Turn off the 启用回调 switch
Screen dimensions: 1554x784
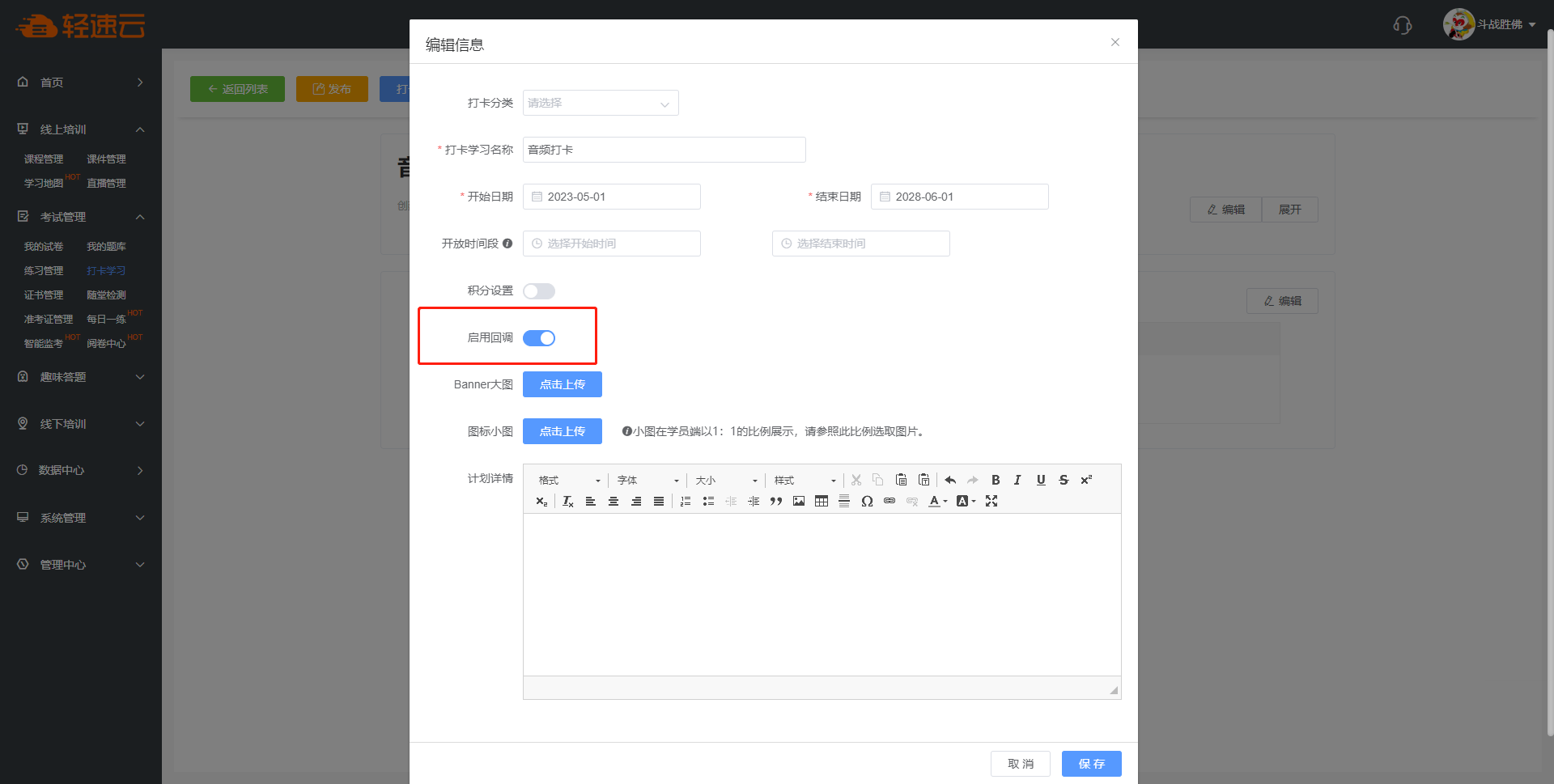tap(539, 338)
